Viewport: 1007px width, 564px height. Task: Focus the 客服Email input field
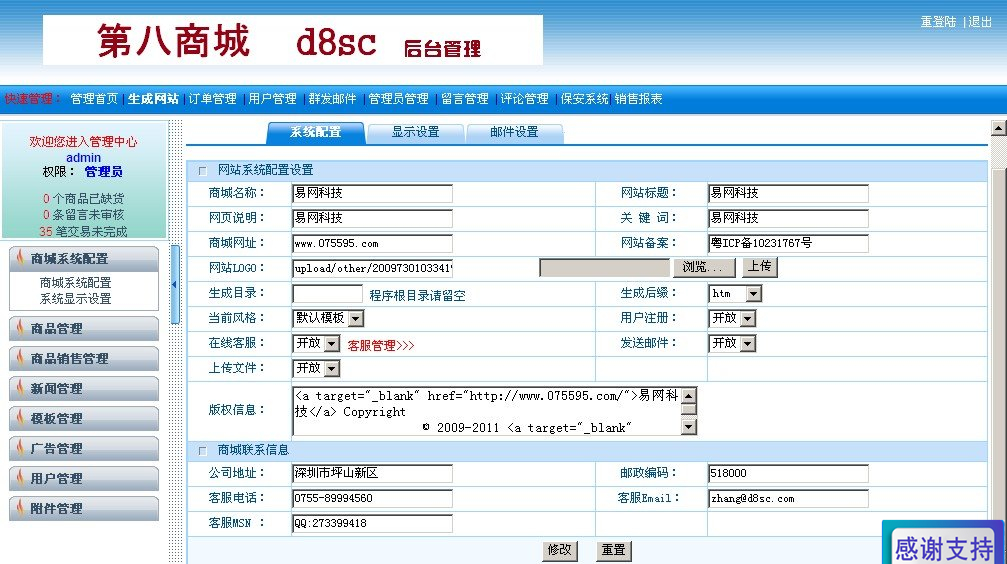click(x=789, y=498)
